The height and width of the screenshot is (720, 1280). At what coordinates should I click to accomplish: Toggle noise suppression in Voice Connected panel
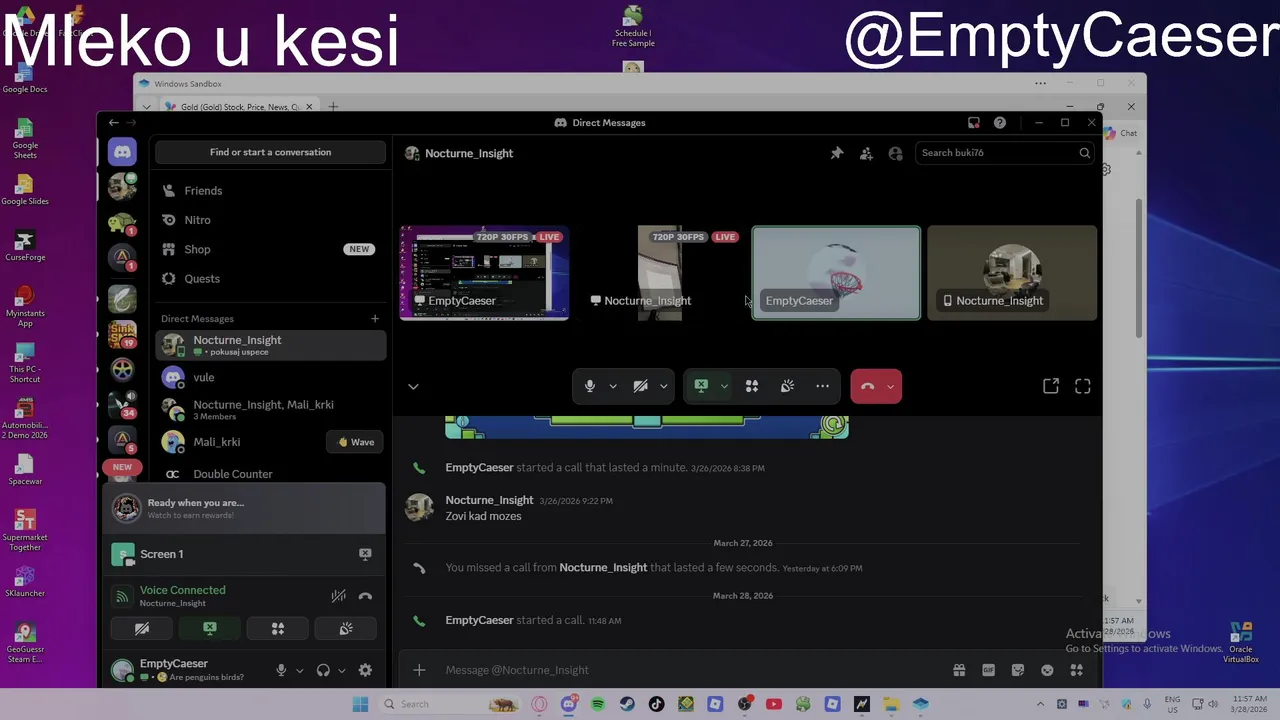tap(339, 596)
